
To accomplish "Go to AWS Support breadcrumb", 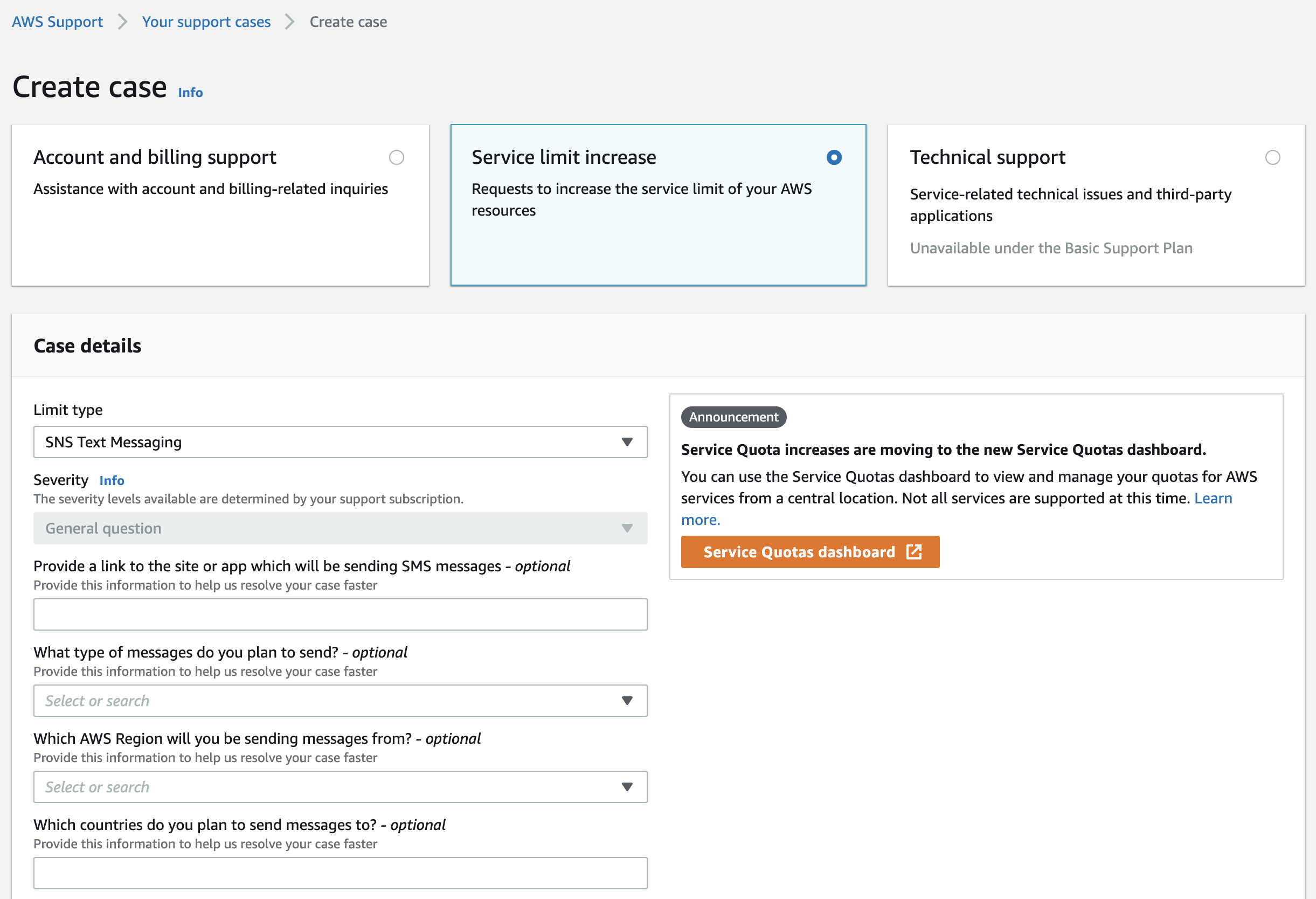I will pos(57,22).
